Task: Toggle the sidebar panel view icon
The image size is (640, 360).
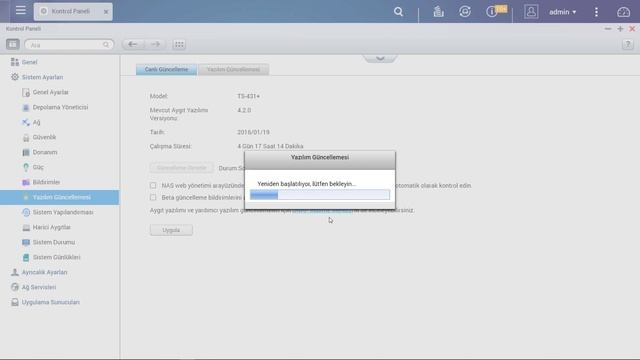Action: 13,44
